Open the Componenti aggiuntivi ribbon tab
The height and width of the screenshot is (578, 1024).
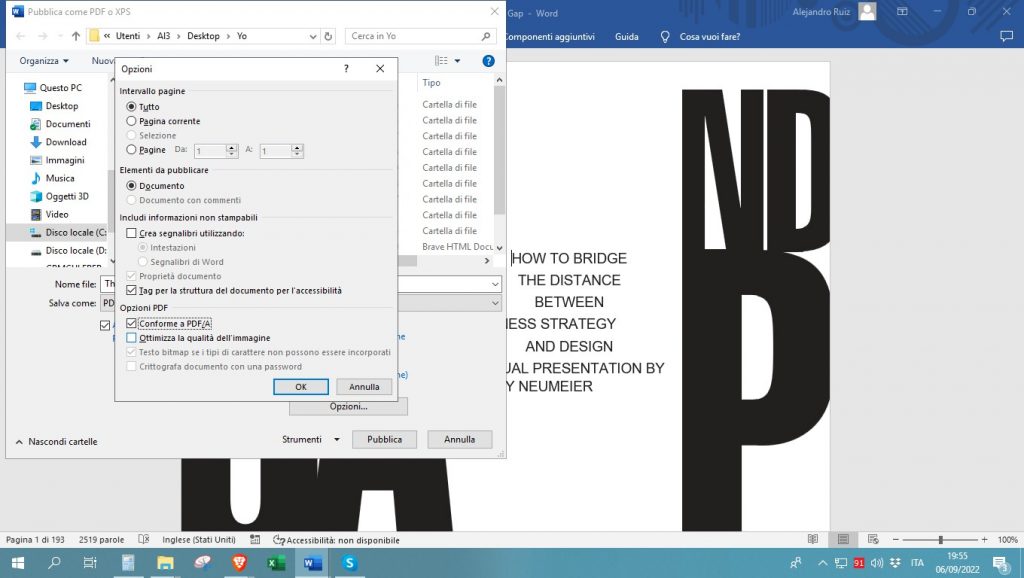pyautogui.click(x=549, y=36)
